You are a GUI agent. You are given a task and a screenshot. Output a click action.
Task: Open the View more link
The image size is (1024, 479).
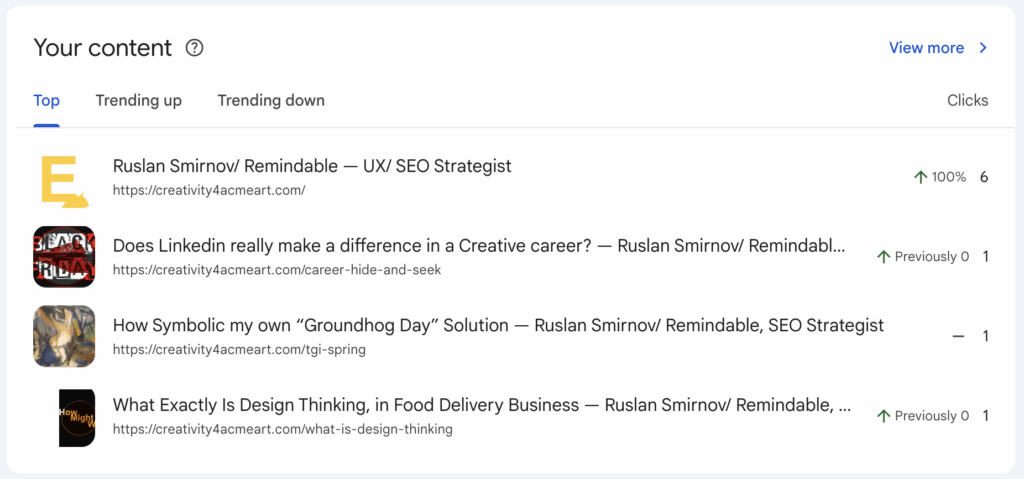(926, 48)
